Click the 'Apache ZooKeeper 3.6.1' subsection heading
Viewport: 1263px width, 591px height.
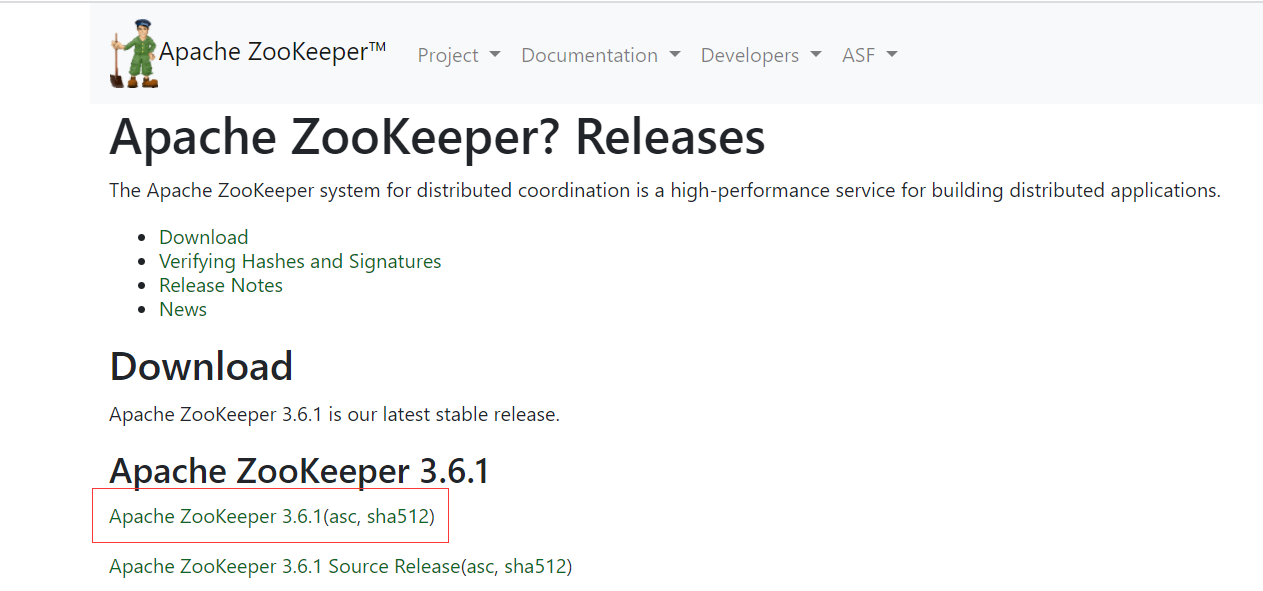point(299,470)
